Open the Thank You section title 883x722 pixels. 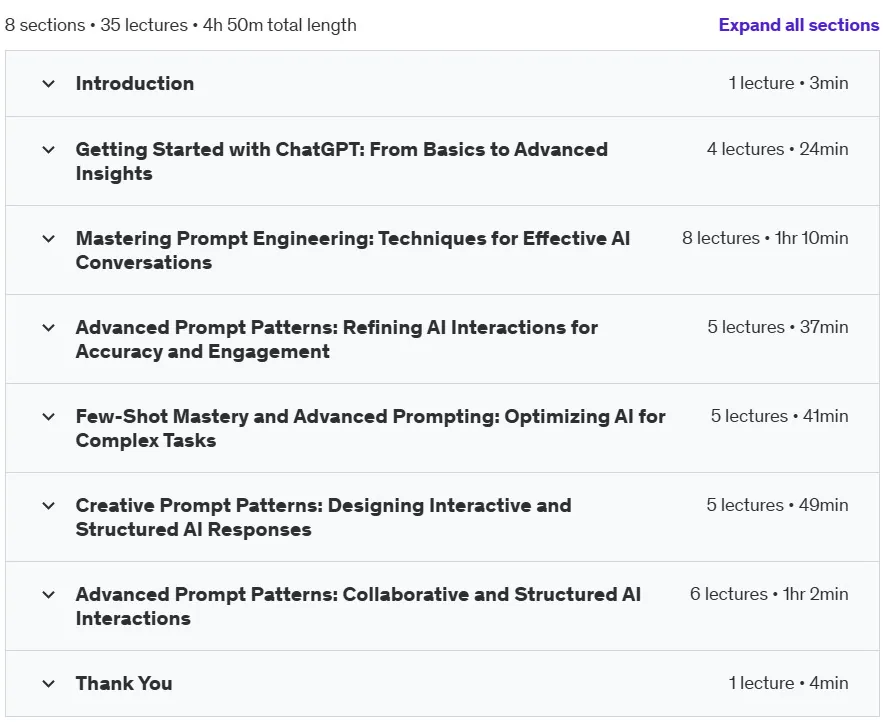pyautogui.click(x=124, y=683)
